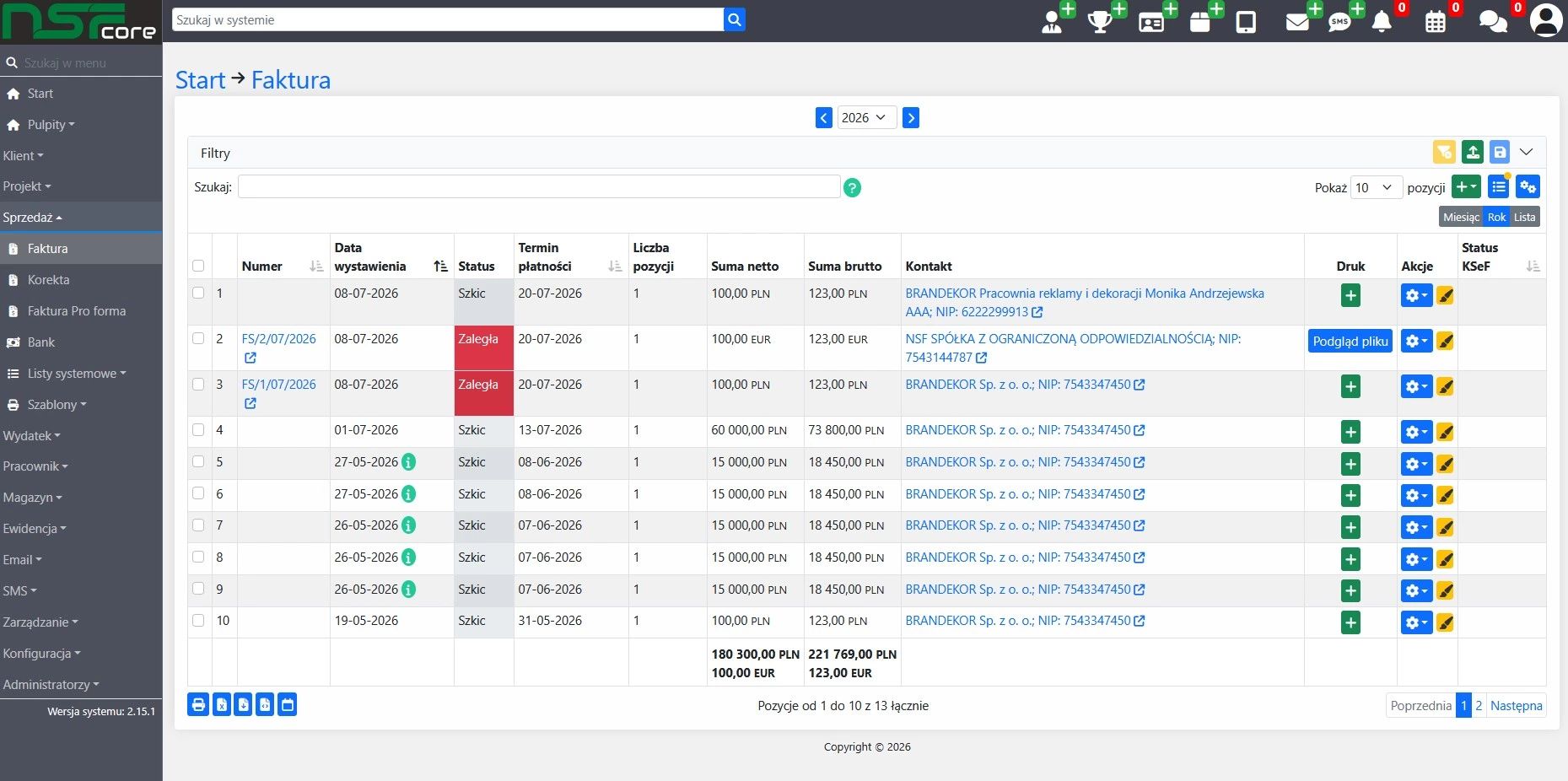
Task: Expand the Magazyn sidebar menu
Action: pos(32,498)
